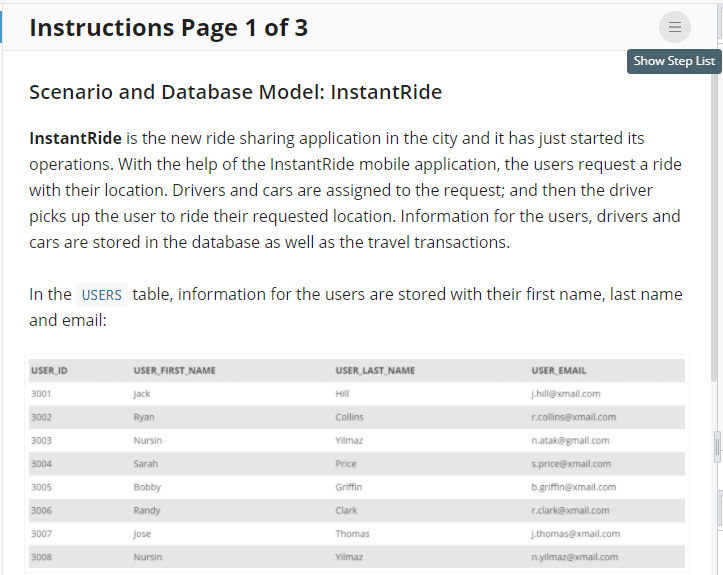Click user ID 3007 cell
The width and height of the screenshot is (723, 575).
(x=41, y=534)
